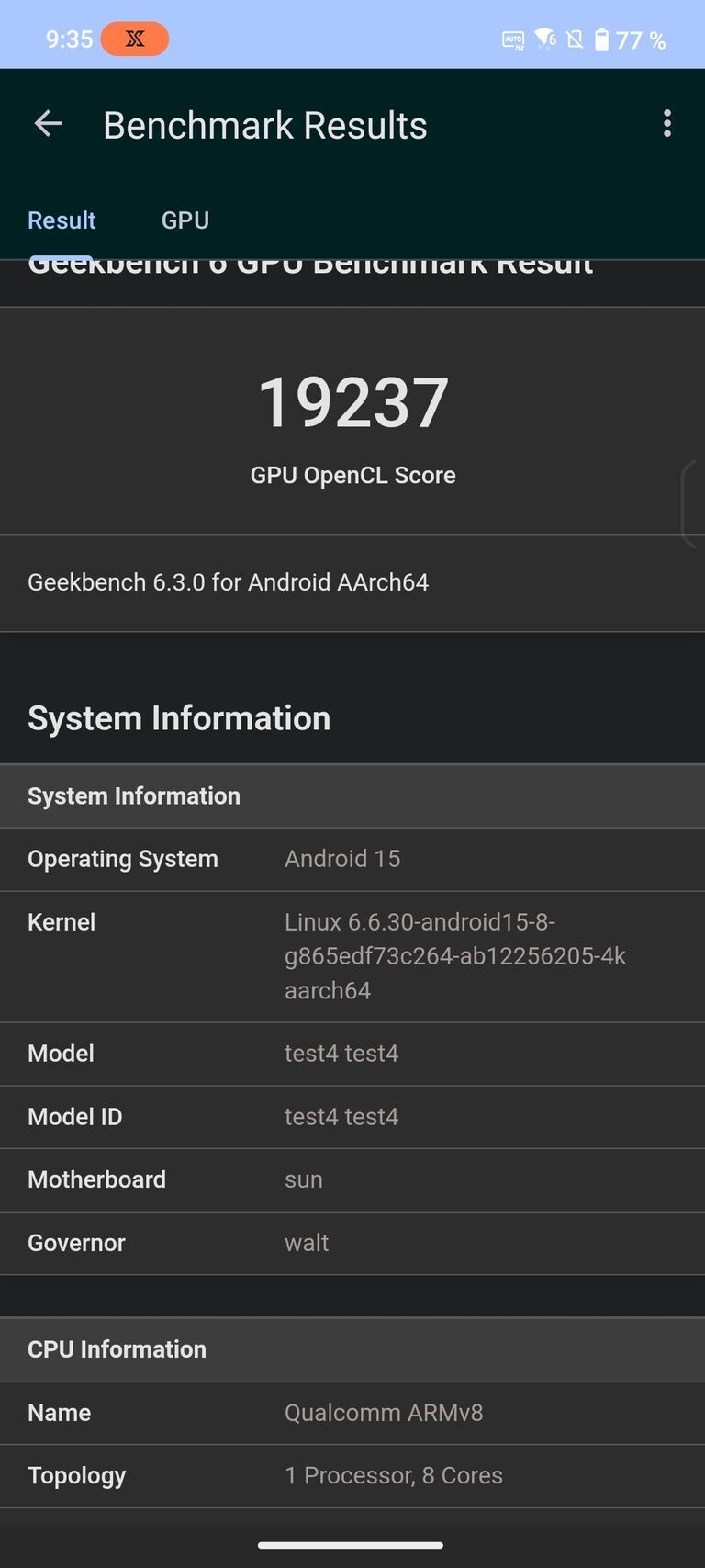Select the Model row showing test4

[352, 1054]
